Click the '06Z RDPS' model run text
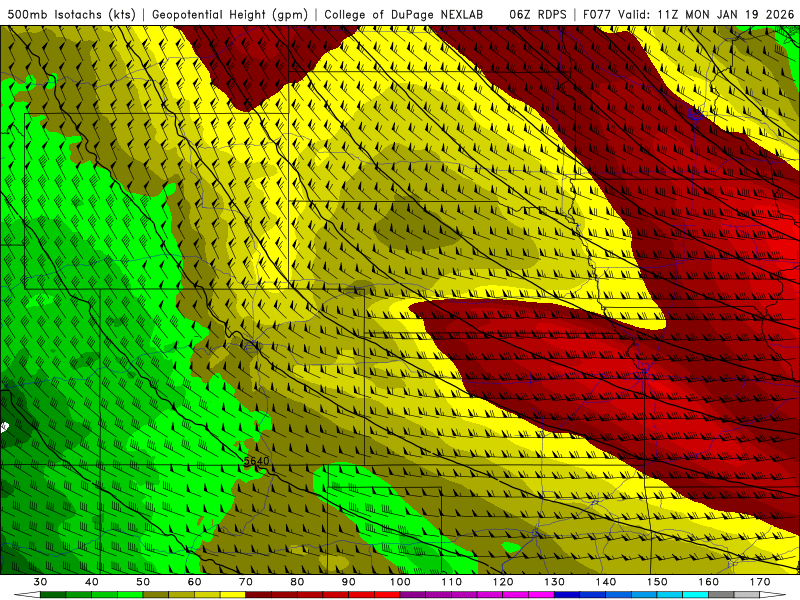The image size is (800, 600). point(538,14)
